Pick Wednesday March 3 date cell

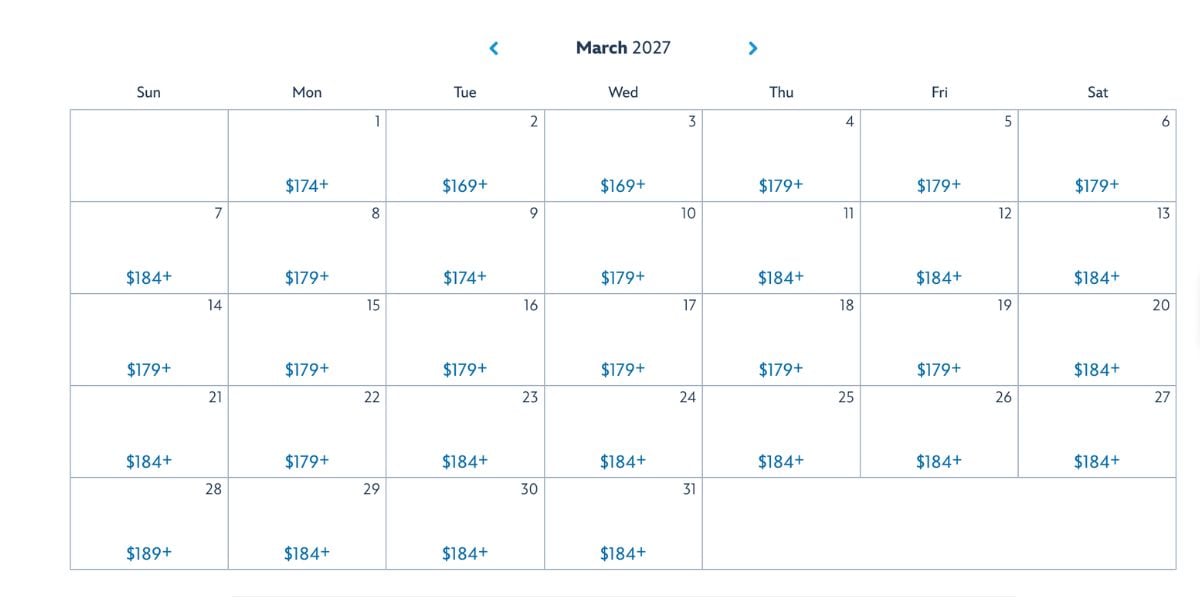[623, 157]
